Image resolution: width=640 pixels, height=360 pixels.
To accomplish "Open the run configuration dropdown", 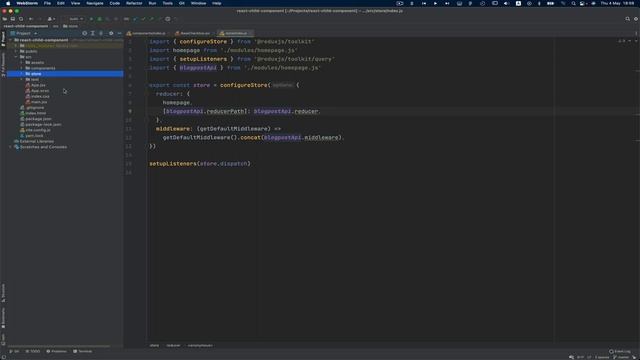I will click(x=76, y=19).
